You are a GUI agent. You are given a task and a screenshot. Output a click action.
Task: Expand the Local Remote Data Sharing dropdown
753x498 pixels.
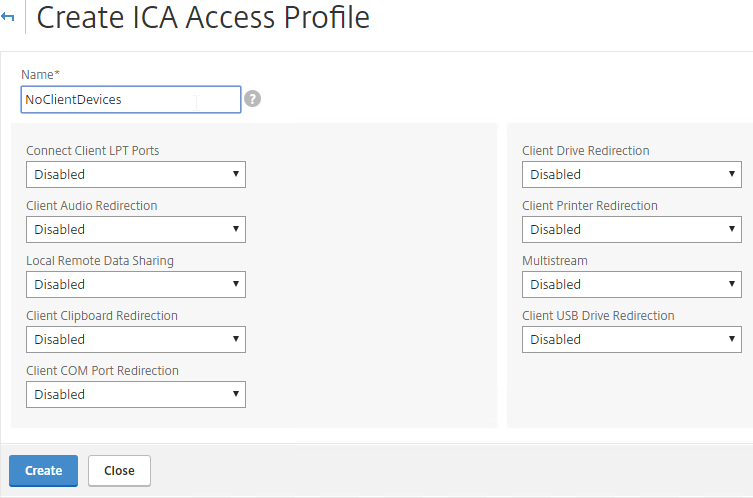click(x=136, y=284)
